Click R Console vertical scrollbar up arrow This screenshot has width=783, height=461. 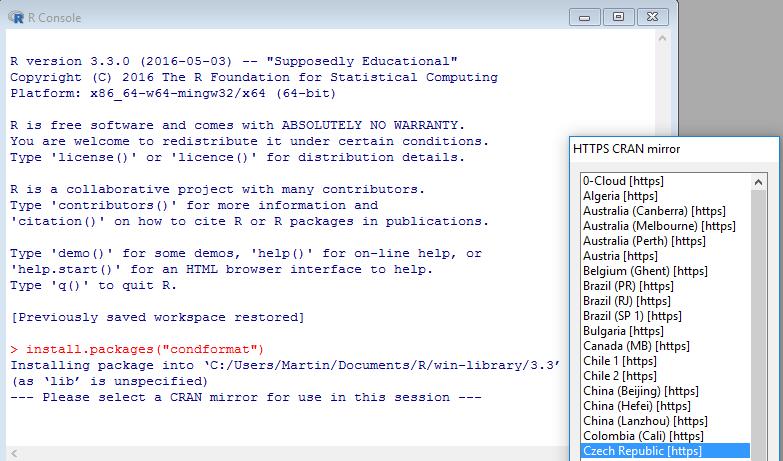coord(662,38)
